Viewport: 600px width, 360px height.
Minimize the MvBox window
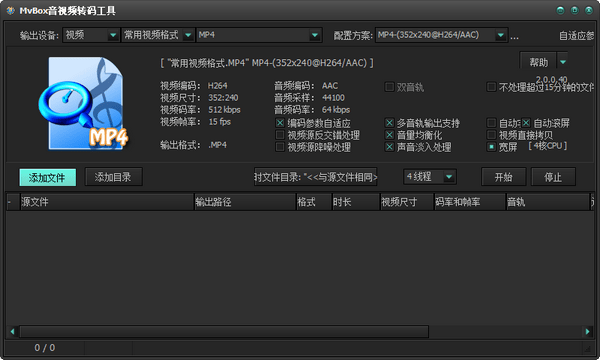(x=560, y=10)
